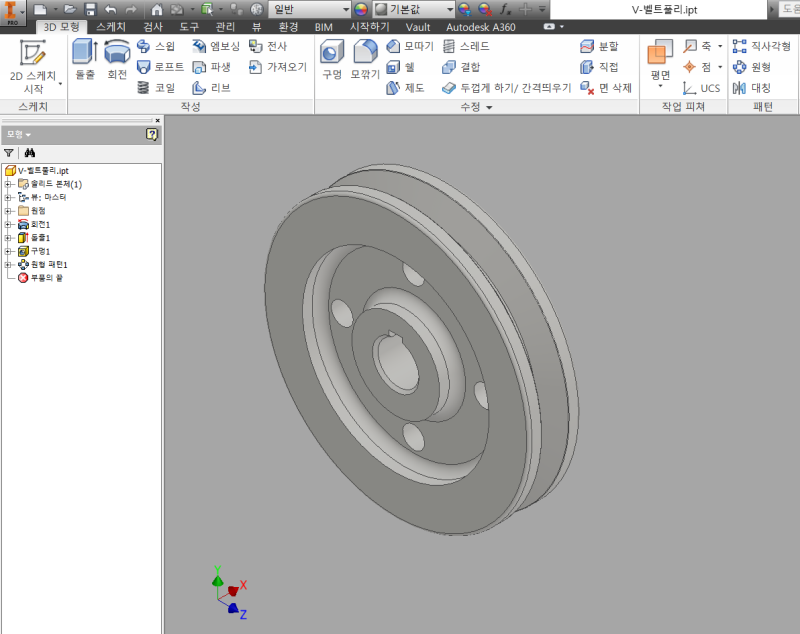Select the Sweep (스윕) tool
This screenshot has width=800, height=634.
pos(156,46)
